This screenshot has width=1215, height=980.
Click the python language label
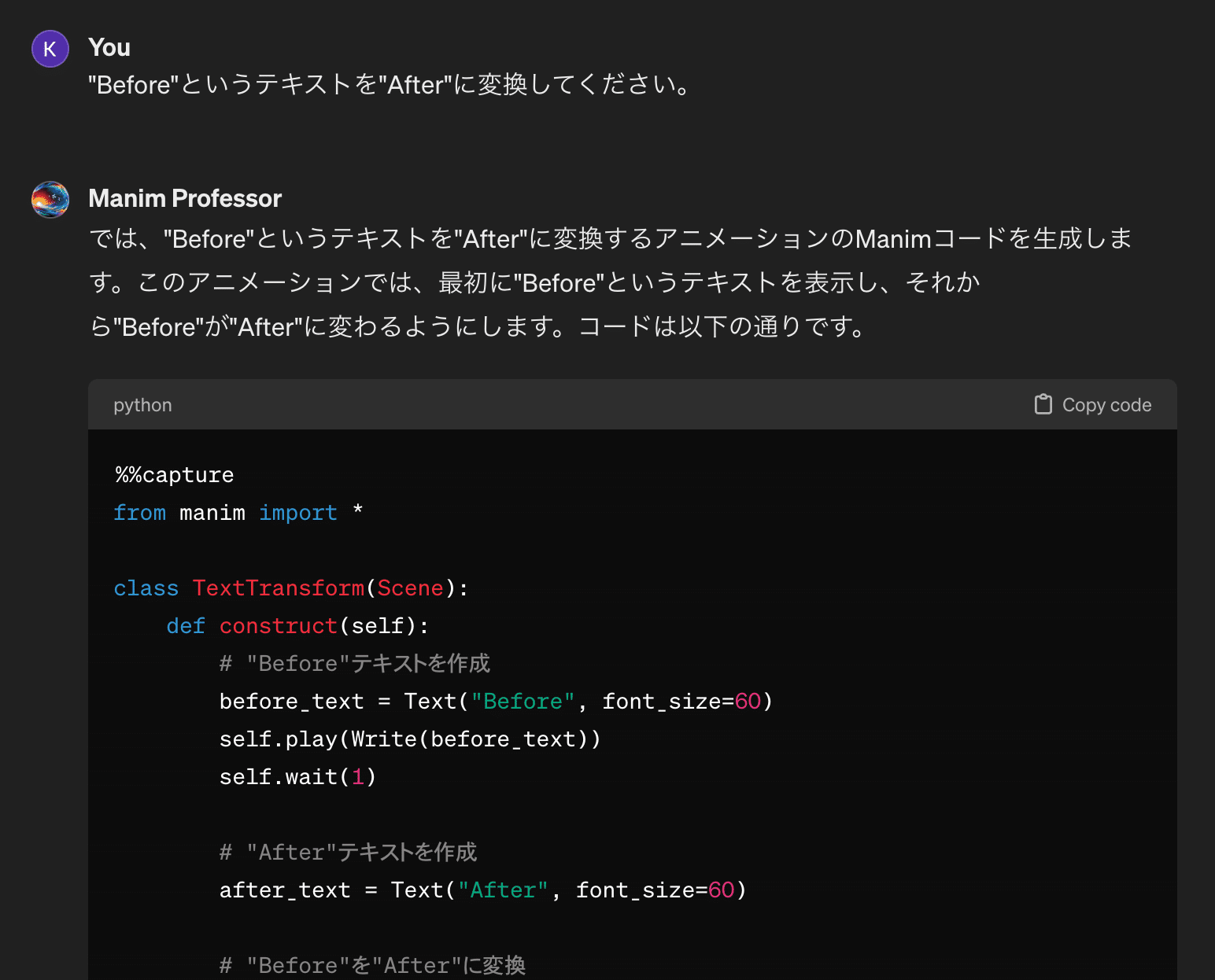142,405
